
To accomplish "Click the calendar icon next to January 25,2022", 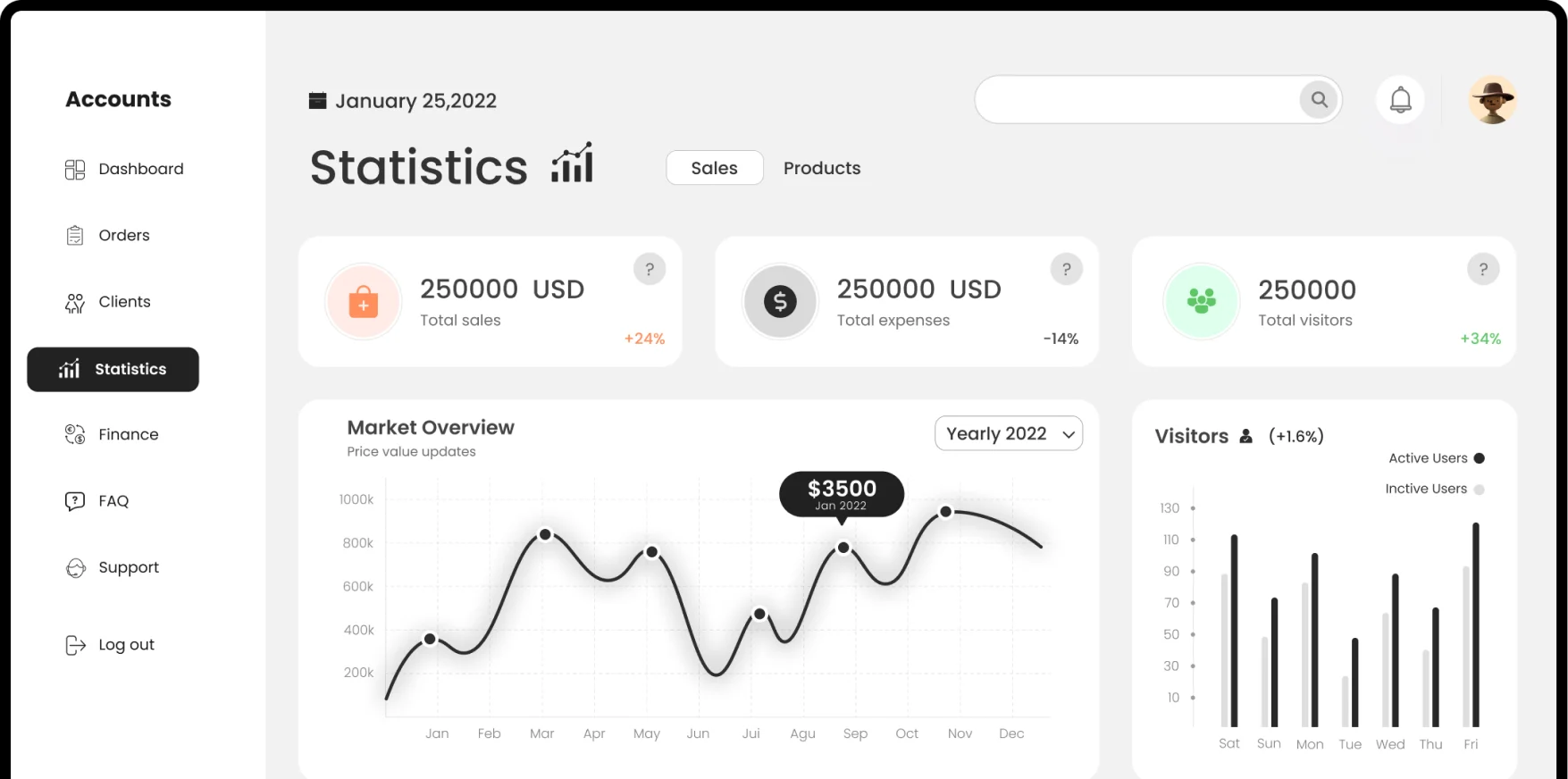I will pyautogui.click(x=317, y=100).
